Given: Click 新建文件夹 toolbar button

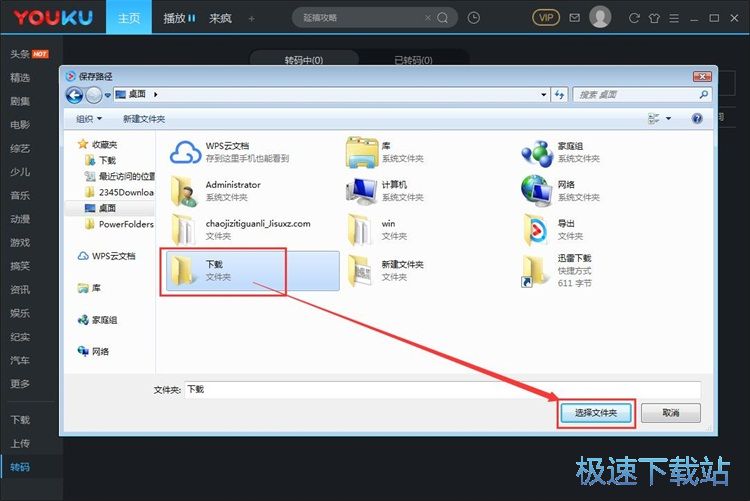Looking at the screenshot, I should tap(144, 119).
